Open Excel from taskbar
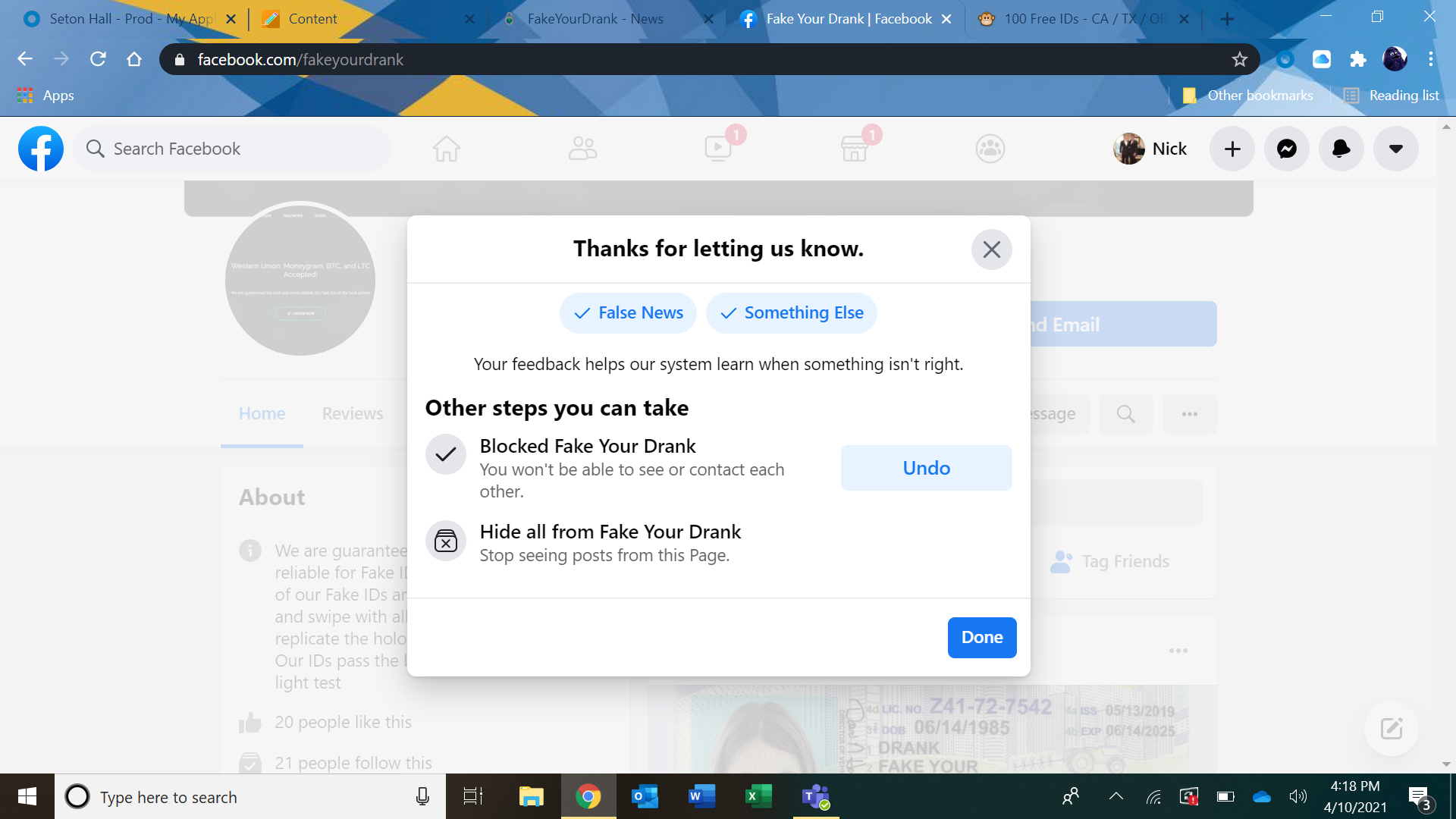This screenshot has width=1456, height=819. coord(758,796)
